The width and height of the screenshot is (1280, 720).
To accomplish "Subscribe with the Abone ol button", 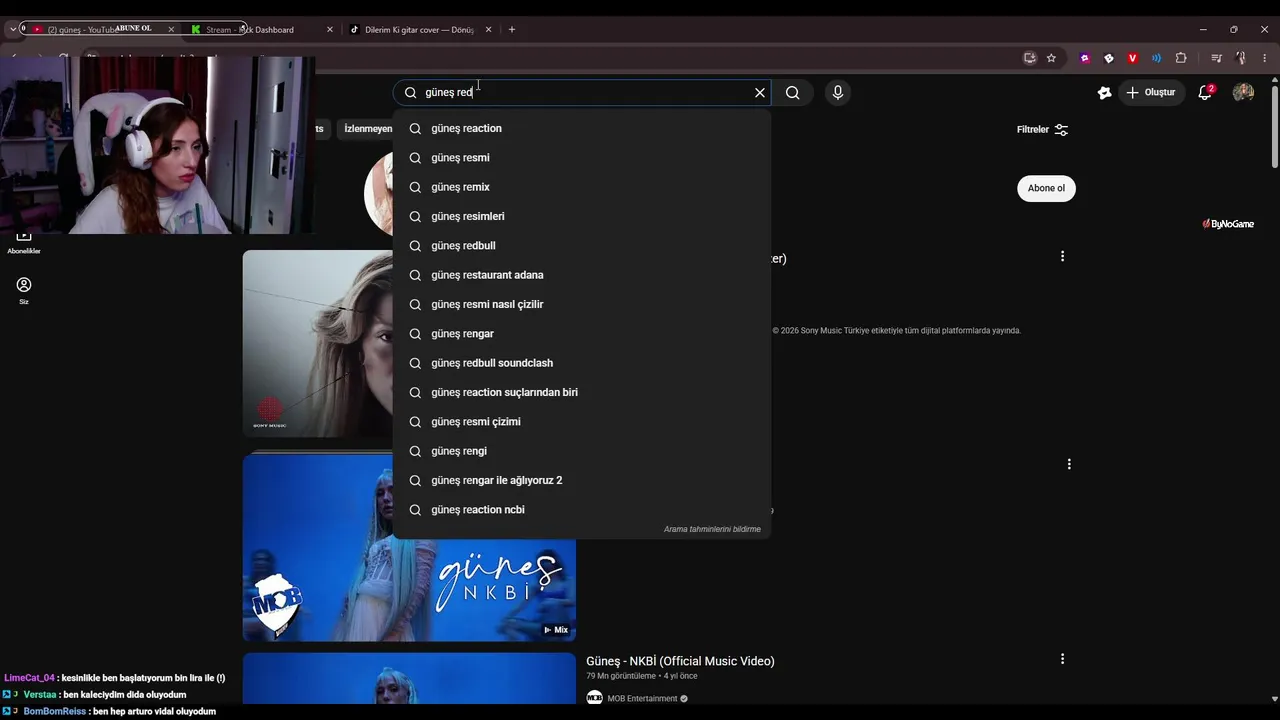I will click(1046, 188).
